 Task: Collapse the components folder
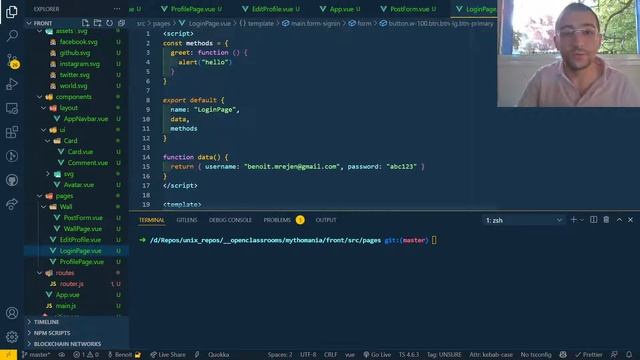[x=40, y=97]
